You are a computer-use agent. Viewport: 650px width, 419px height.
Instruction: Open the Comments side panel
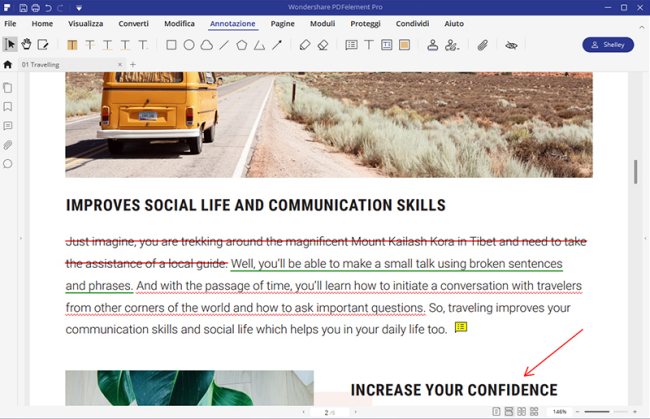(x=8, y=126)
